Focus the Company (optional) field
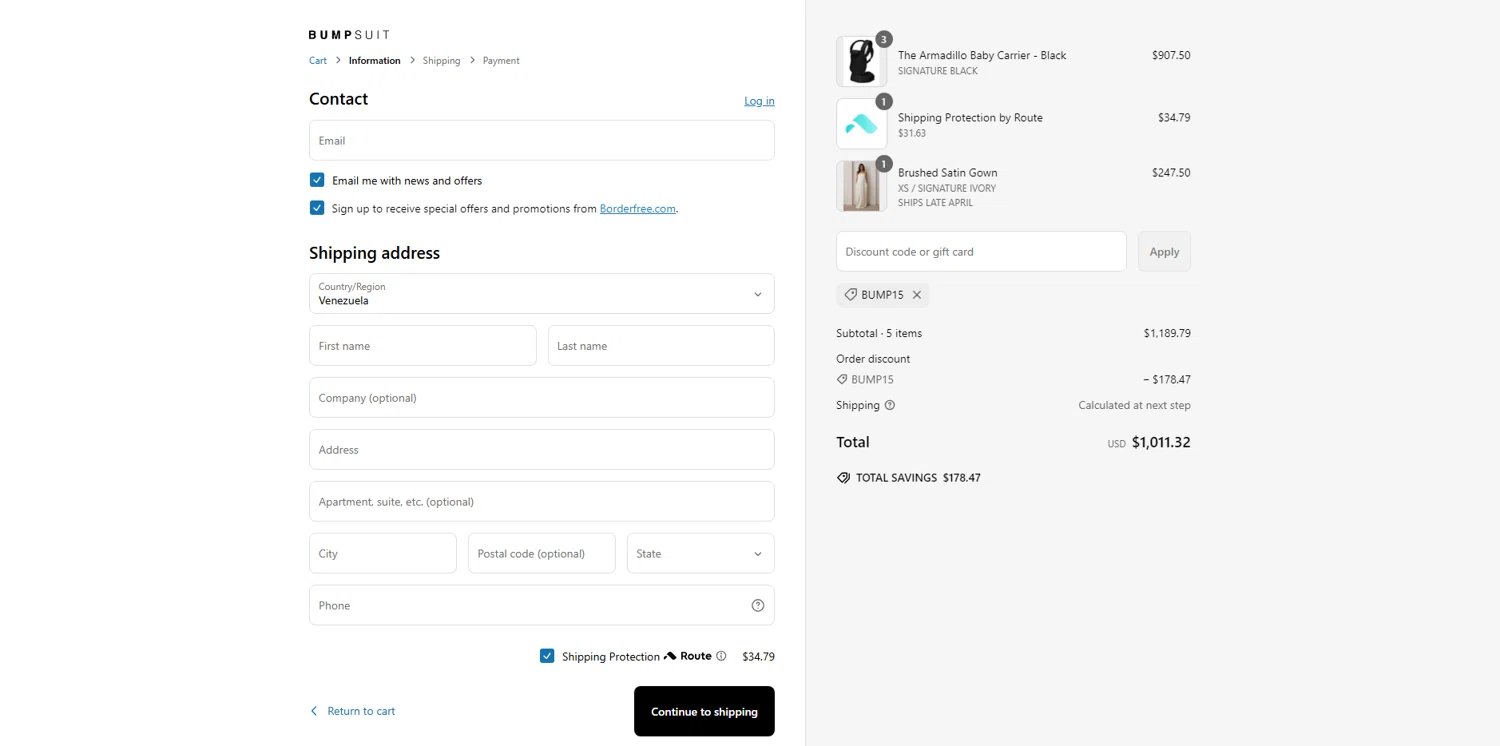The height and width of the screenshot is (746, 1500). pyautogui.click(x=542, y=398)
